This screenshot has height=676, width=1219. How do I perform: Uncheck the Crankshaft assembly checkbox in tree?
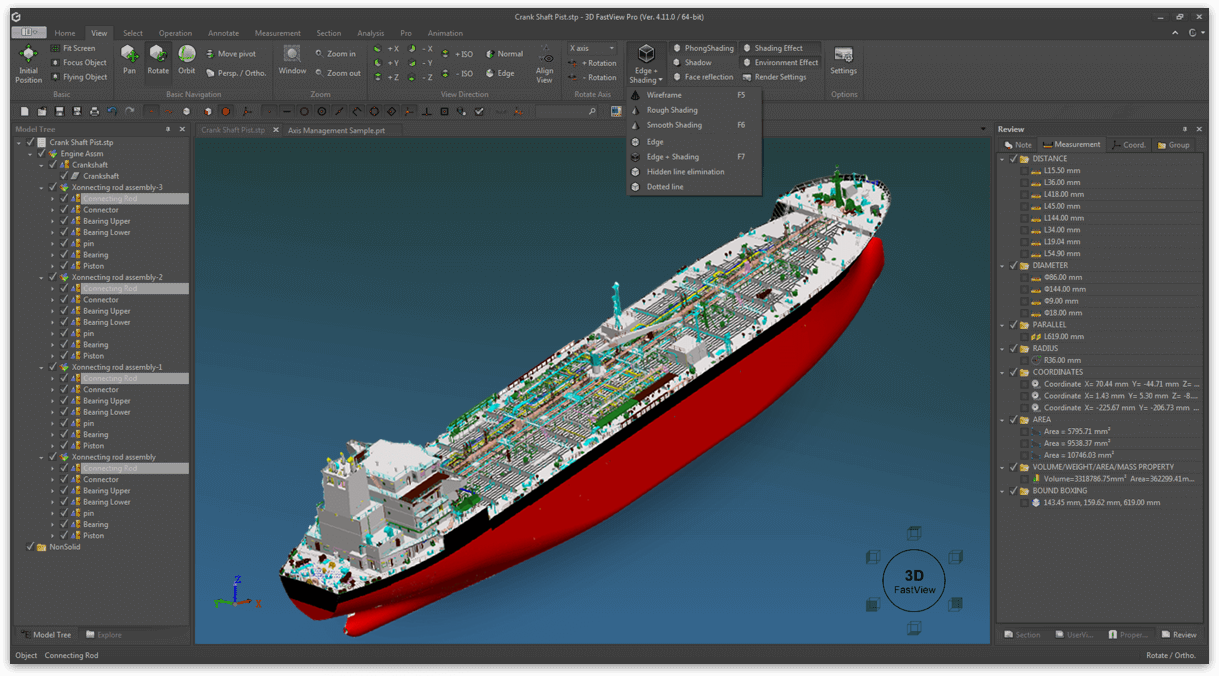53,165
